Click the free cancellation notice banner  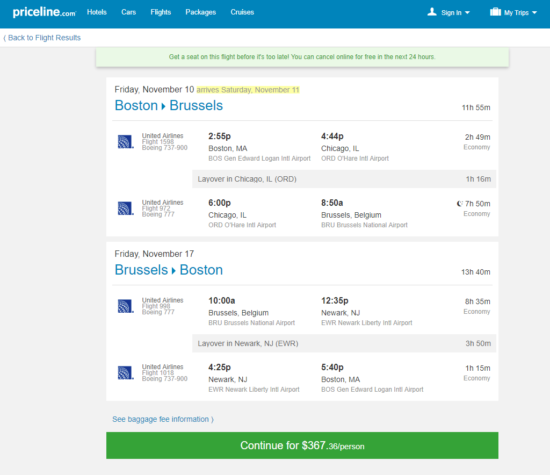(x=302, y=57)
